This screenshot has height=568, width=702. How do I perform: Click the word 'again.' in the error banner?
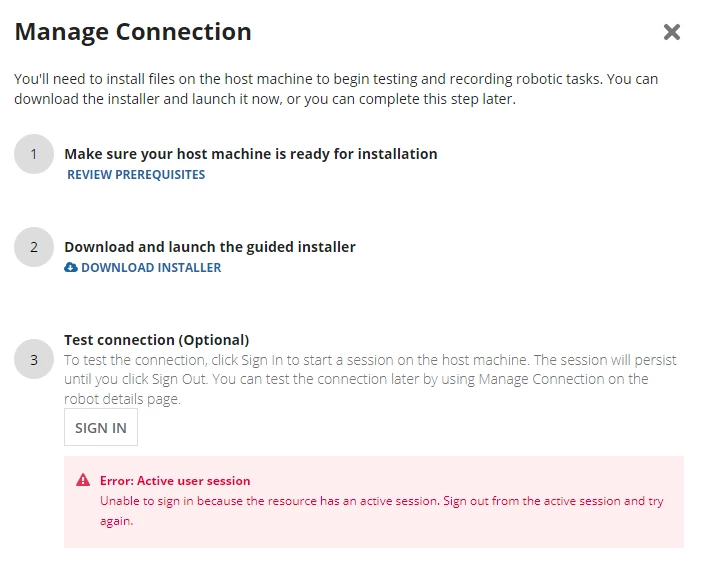click(116, 521)
